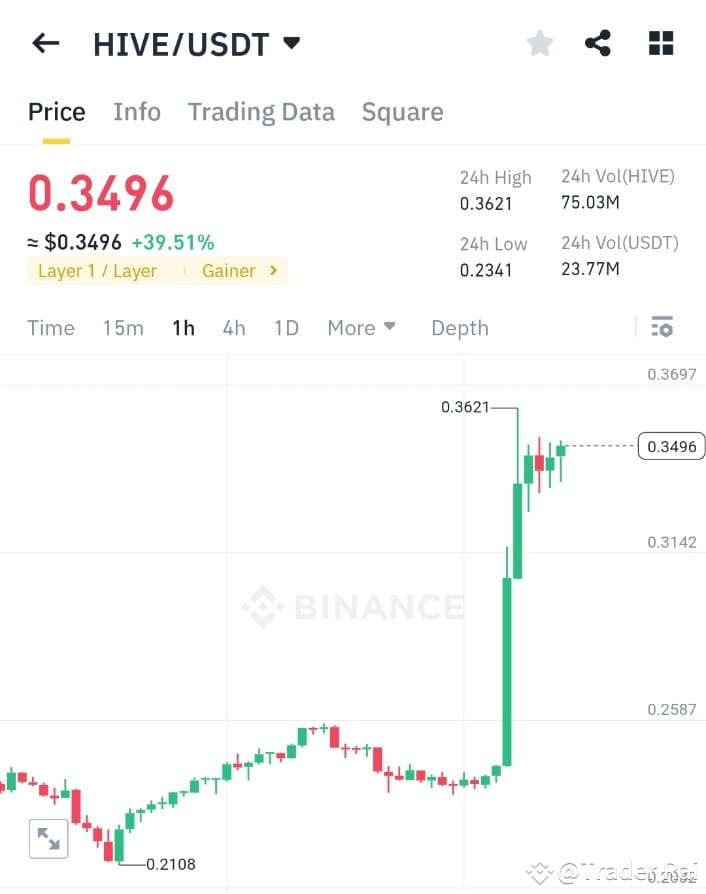Add HIVE/USDT to favorites with the star icon
706x894 pixels.
[x=539, y=43]
